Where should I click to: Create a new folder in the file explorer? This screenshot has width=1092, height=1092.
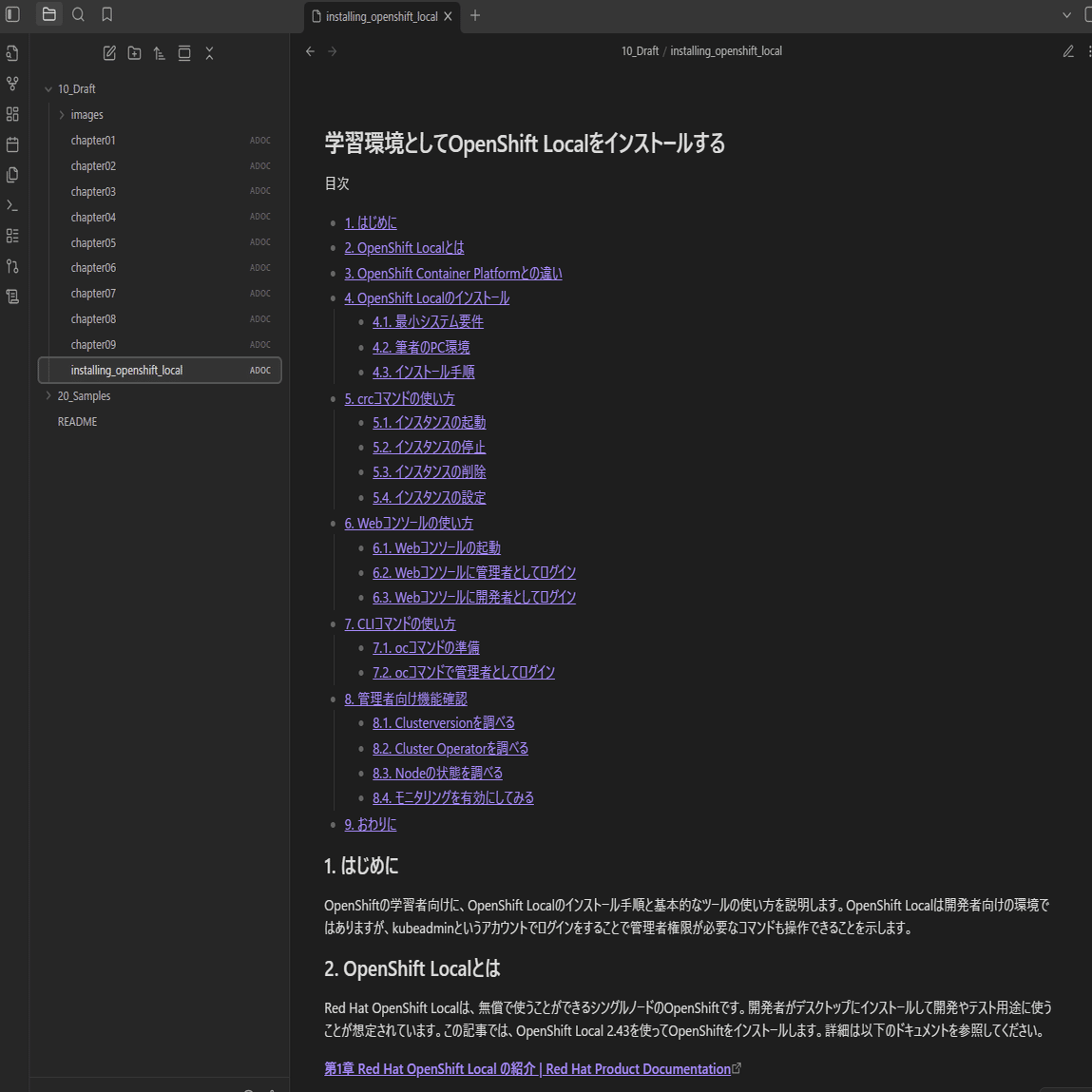(x=134, y=53)
